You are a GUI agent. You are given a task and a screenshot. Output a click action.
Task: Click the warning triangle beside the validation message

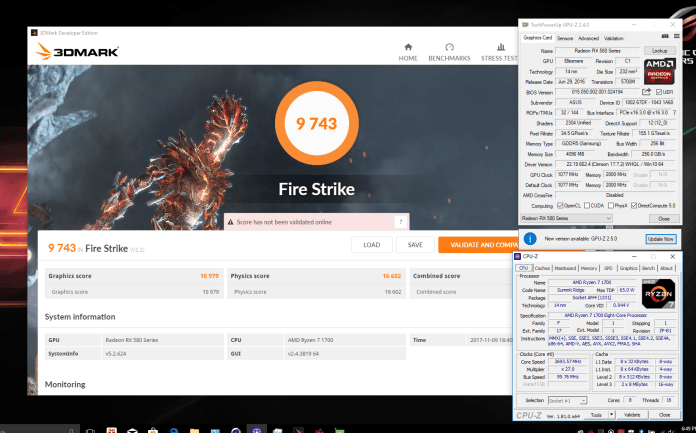point(230,222)
